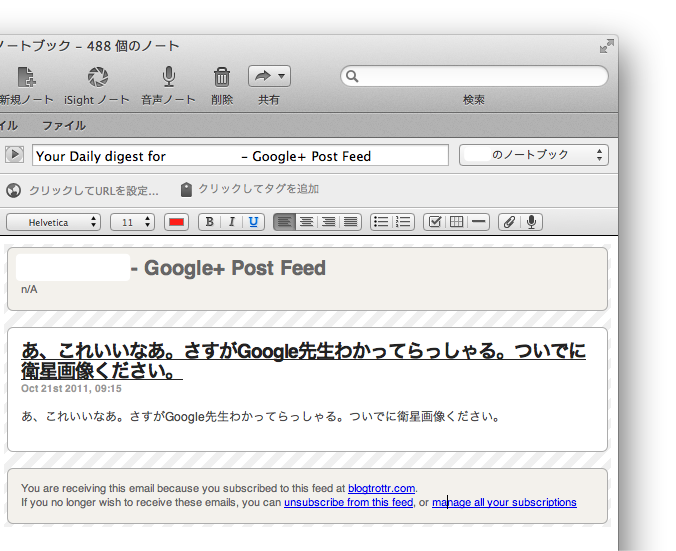Insert a table

coord(457,222)
